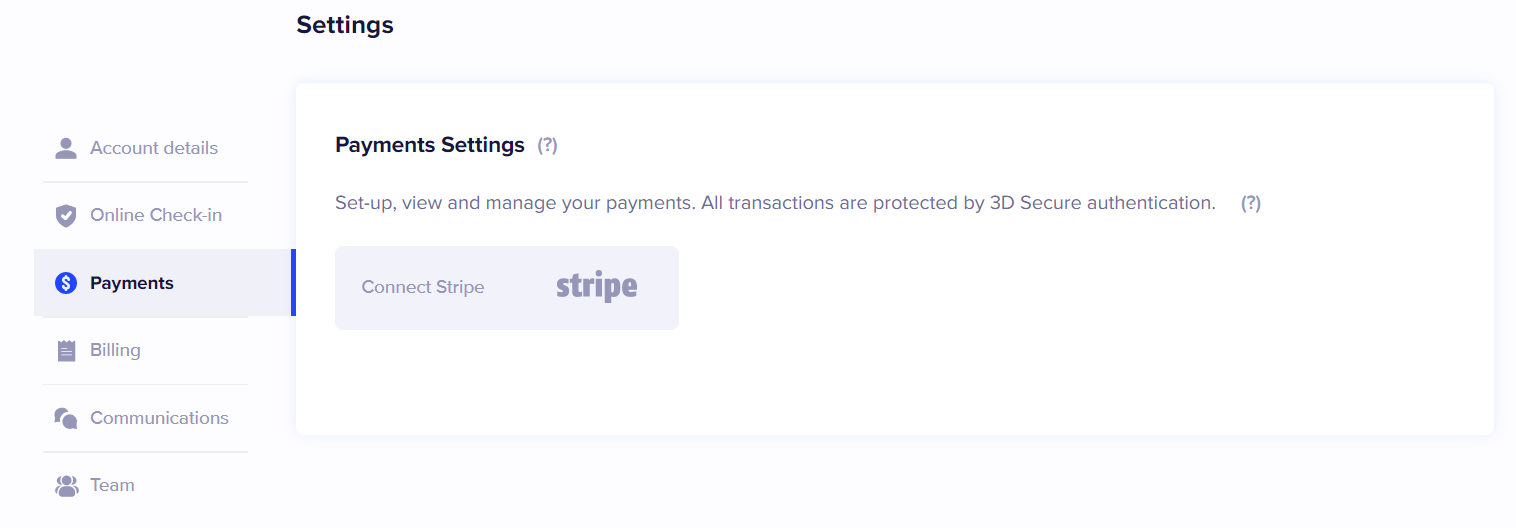Screen dimensions: 1516x528
Task: Click the Online Check-in shield icon
Action: coord(66,215)
